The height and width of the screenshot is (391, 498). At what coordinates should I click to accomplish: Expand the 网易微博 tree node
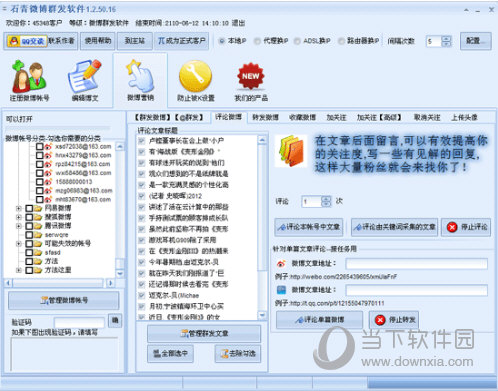tap(19, 208)
